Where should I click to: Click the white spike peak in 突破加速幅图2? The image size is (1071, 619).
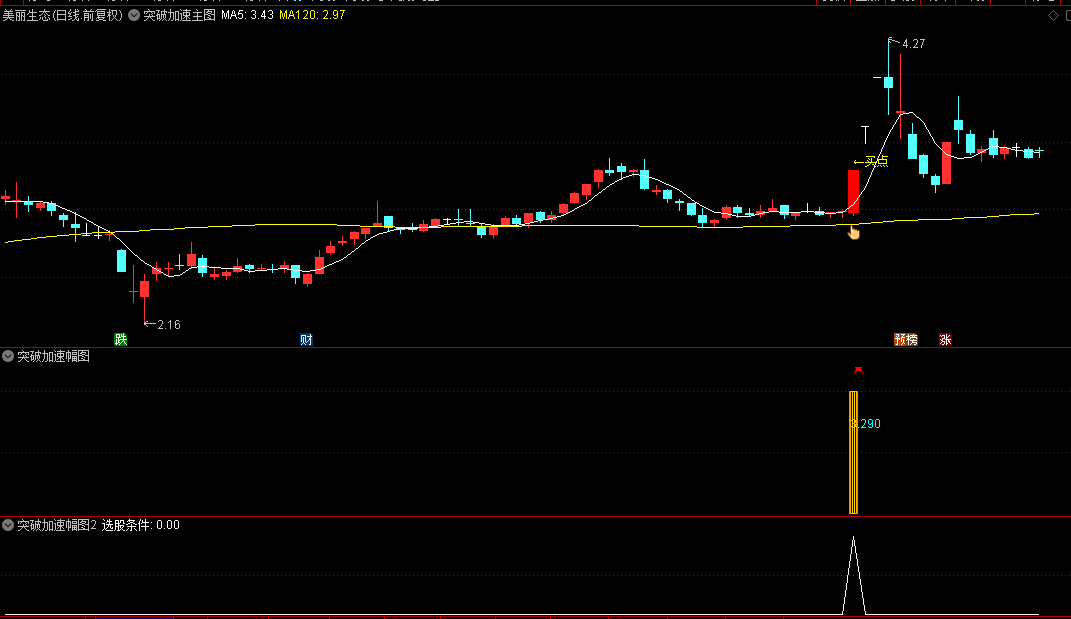(x=853, y=538)
